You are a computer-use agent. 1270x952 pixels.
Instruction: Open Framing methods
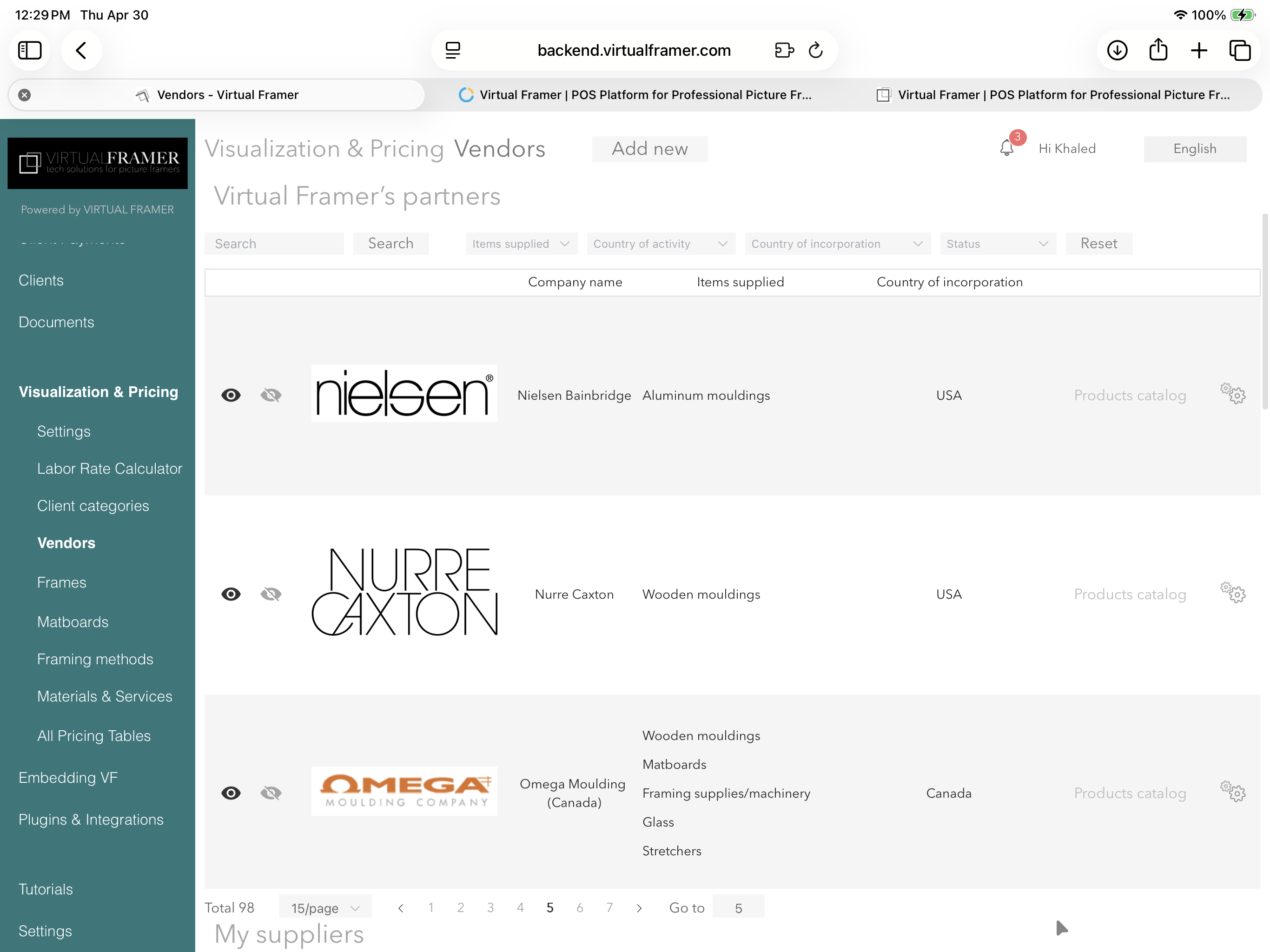tap(95, 659)
